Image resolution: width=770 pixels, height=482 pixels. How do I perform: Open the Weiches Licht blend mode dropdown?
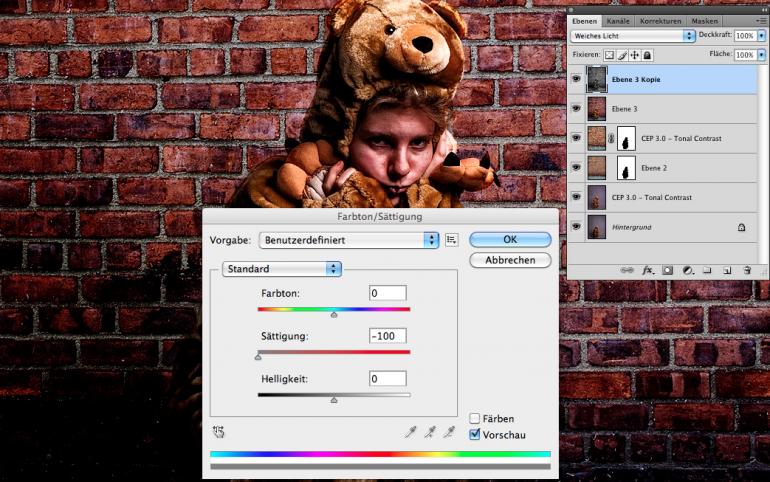633,35
